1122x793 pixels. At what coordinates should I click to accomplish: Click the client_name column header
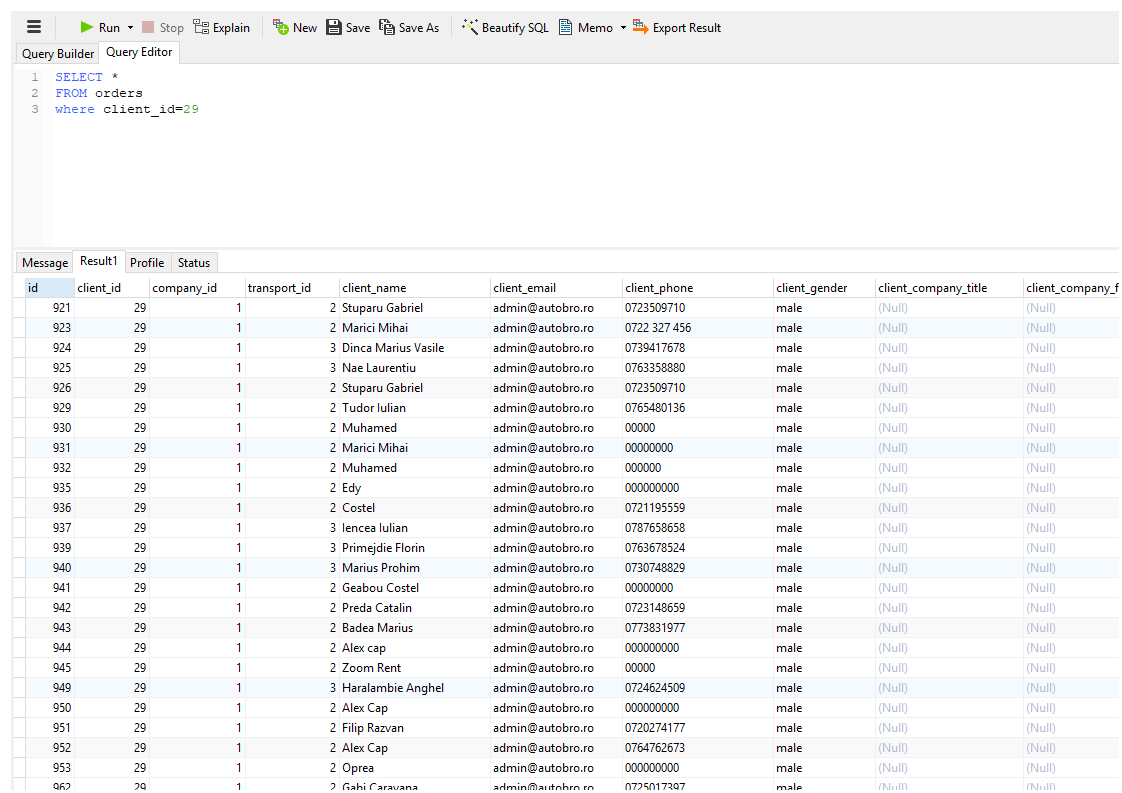(x=414, y=288)
